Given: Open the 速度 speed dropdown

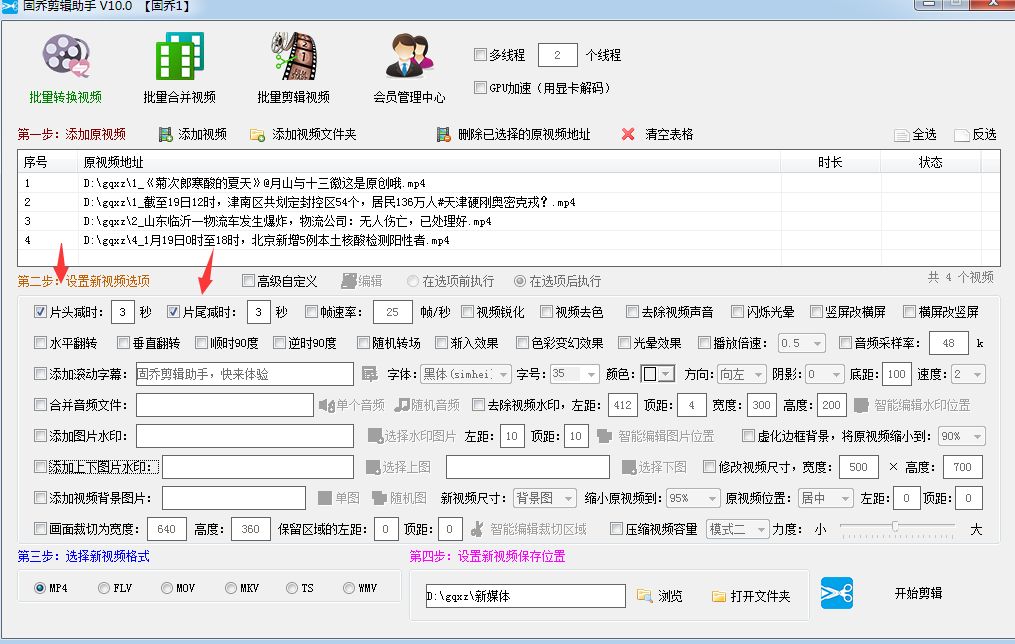Looking at the screenshot, I should click(968, 374).
